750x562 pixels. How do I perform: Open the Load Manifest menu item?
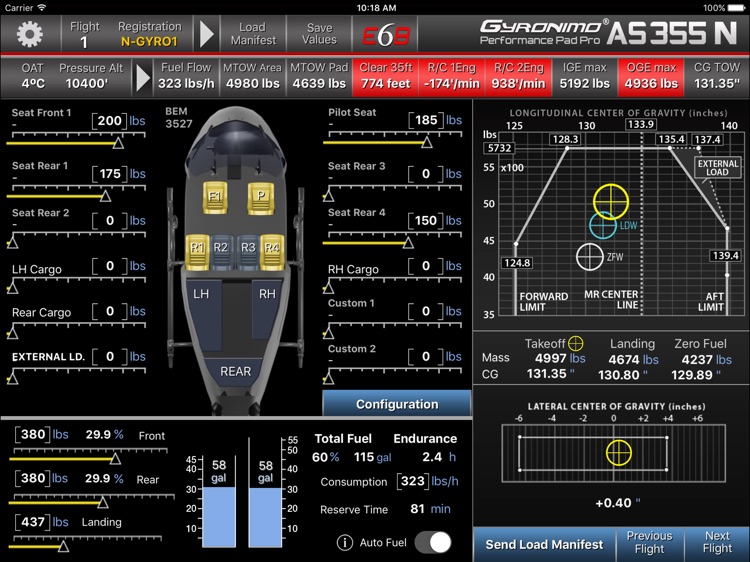tap(253, 34)
